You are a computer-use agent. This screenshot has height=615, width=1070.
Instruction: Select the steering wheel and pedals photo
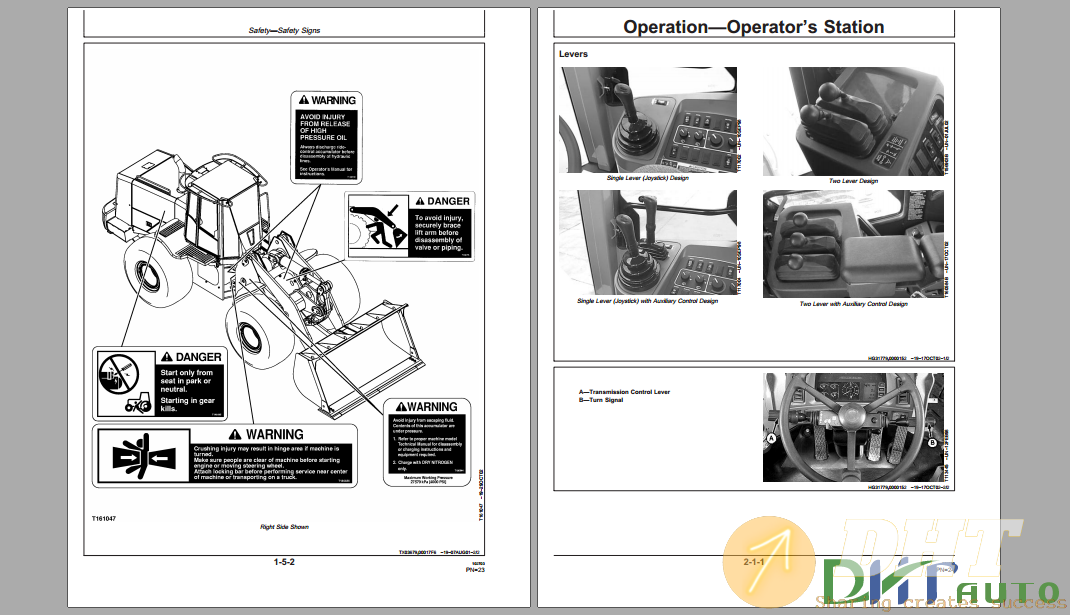[x=853, y=427]
